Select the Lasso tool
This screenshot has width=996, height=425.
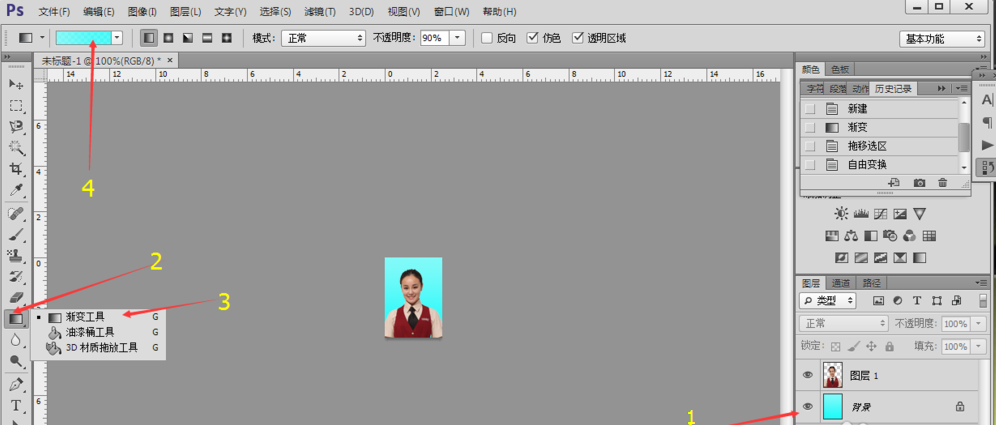(16, 126)
